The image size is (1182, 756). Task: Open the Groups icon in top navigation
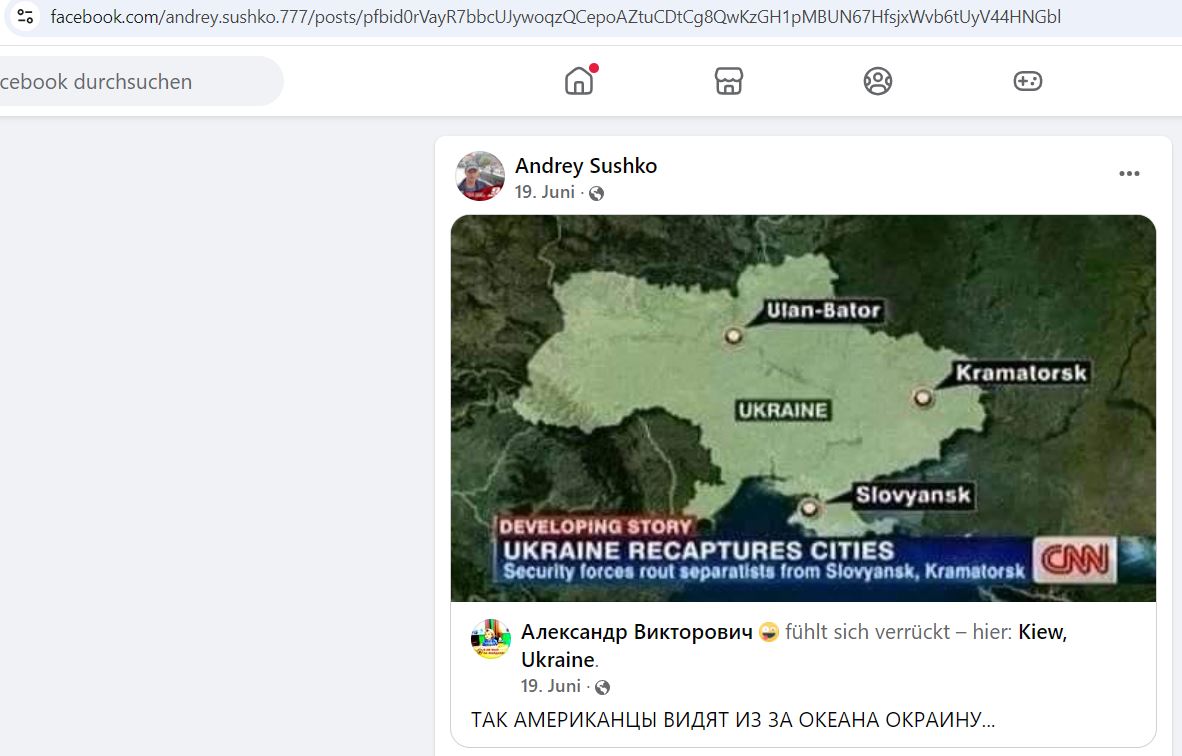click(x=877, y=81)
